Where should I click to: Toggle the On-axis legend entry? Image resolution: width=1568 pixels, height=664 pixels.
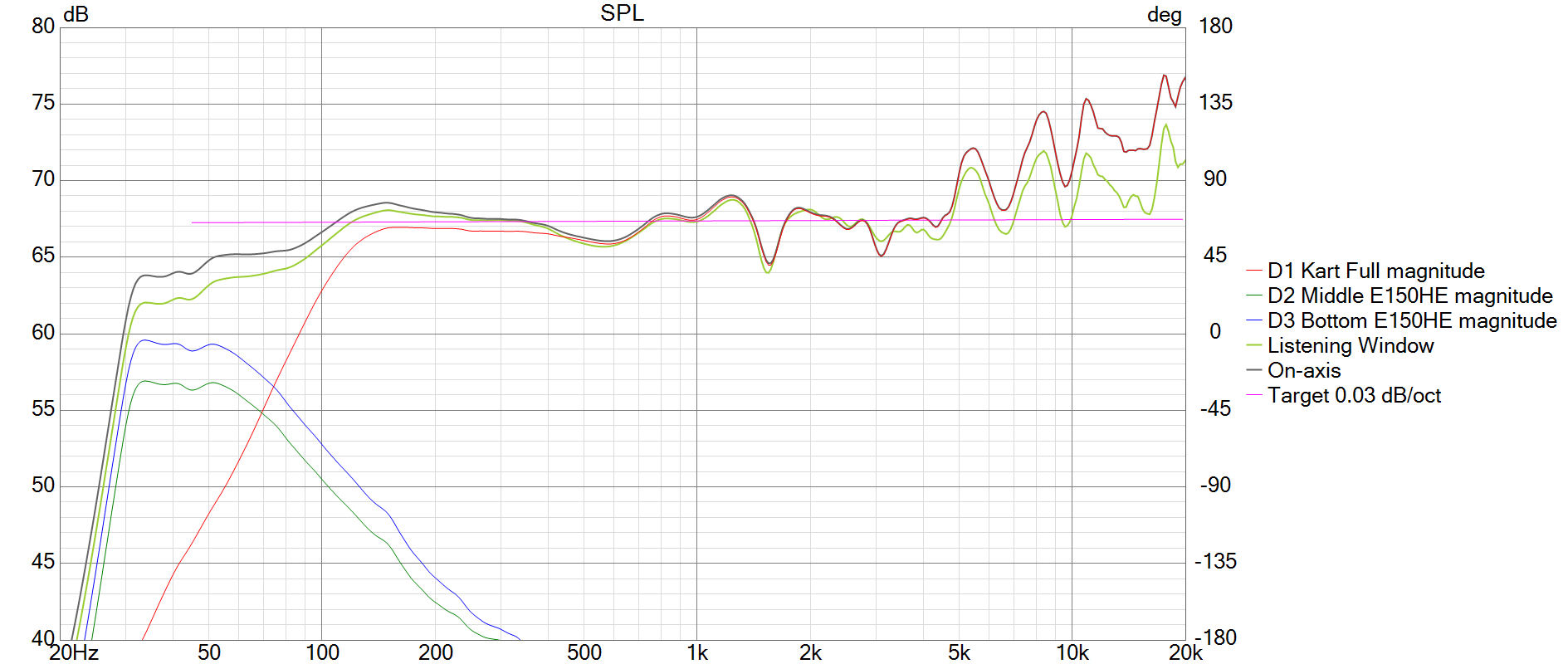(1303, 370)
